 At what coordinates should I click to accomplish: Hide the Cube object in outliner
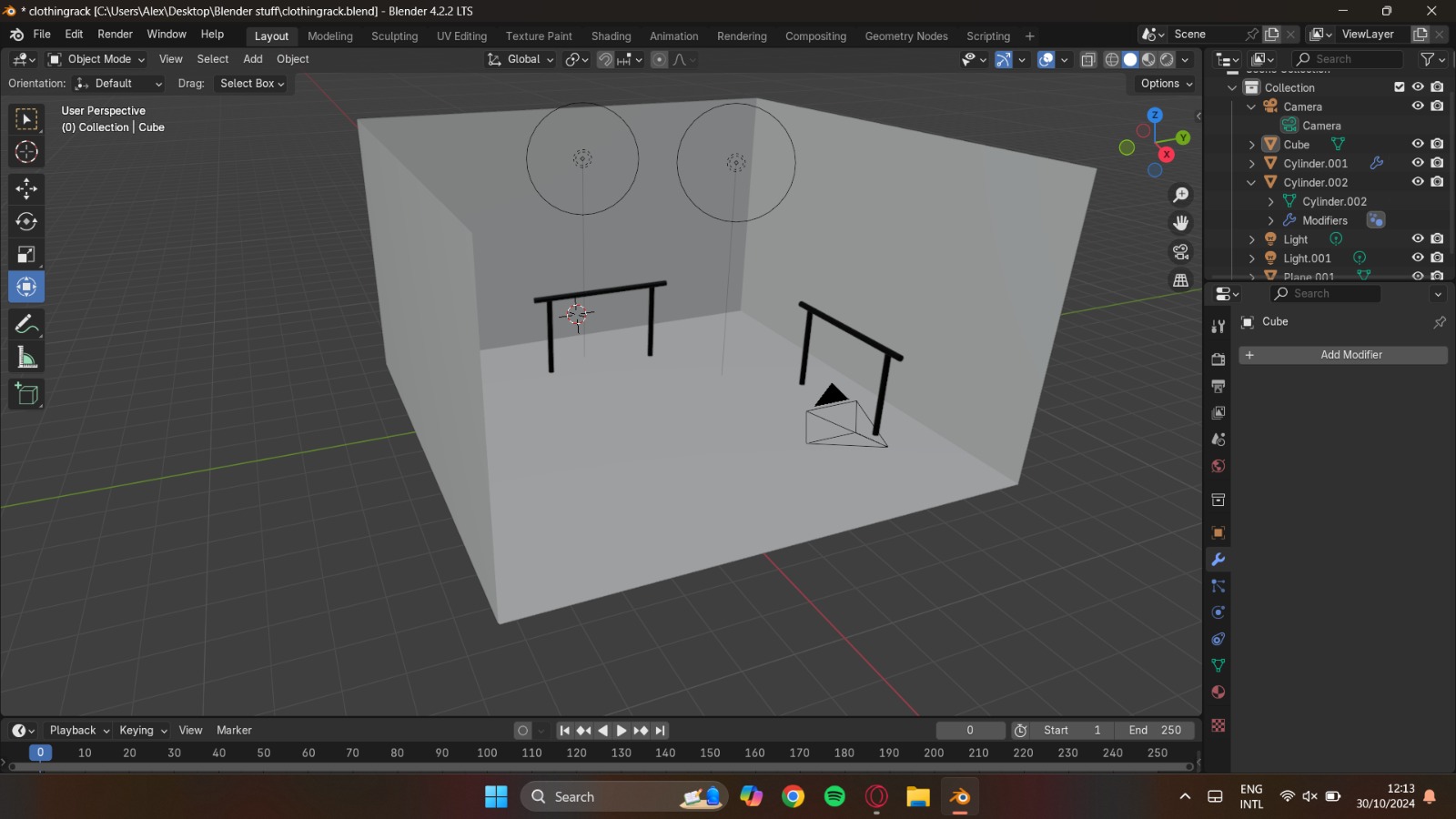1418,144
